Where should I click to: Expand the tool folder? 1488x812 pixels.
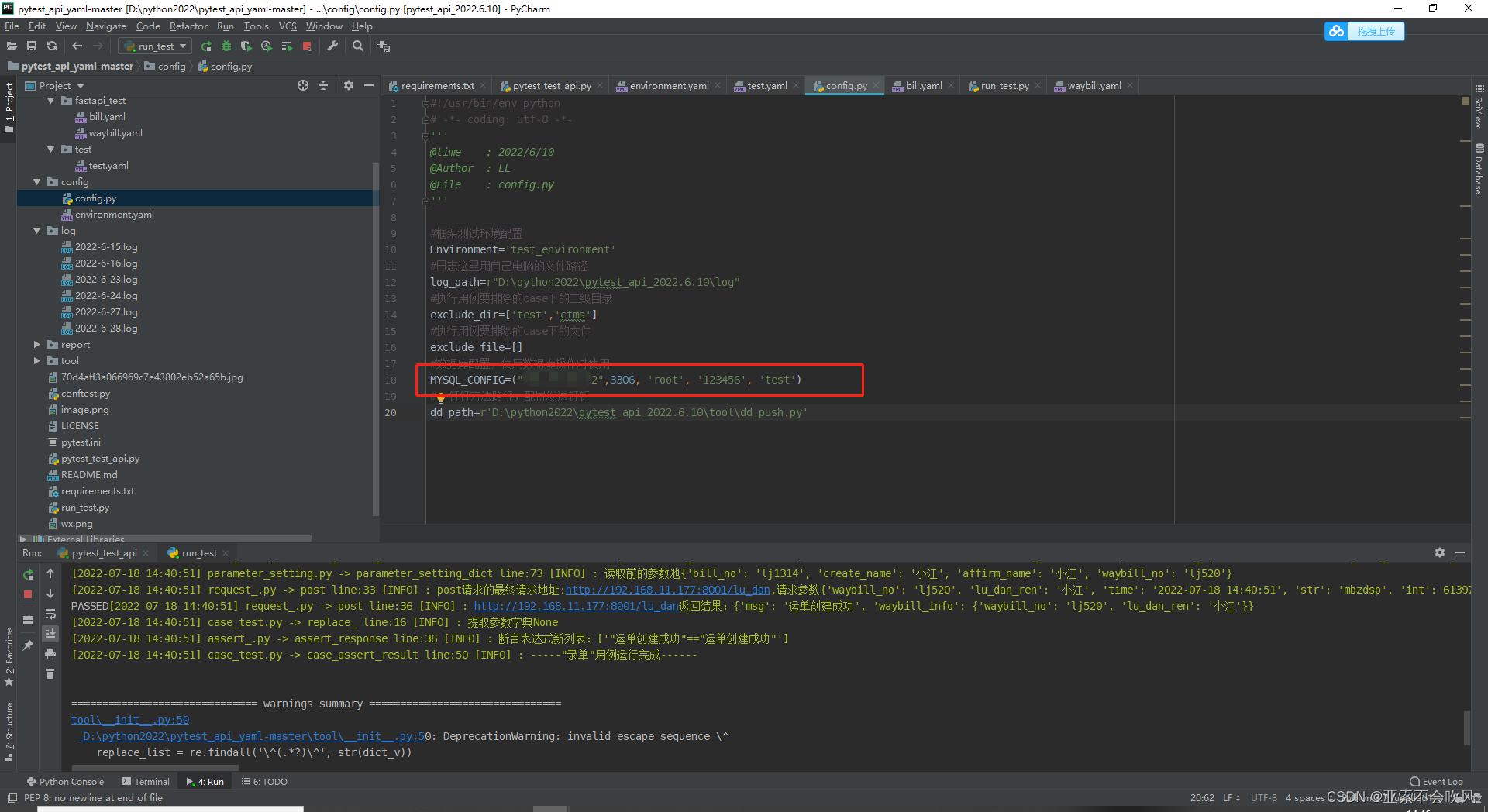pos(37,361)
